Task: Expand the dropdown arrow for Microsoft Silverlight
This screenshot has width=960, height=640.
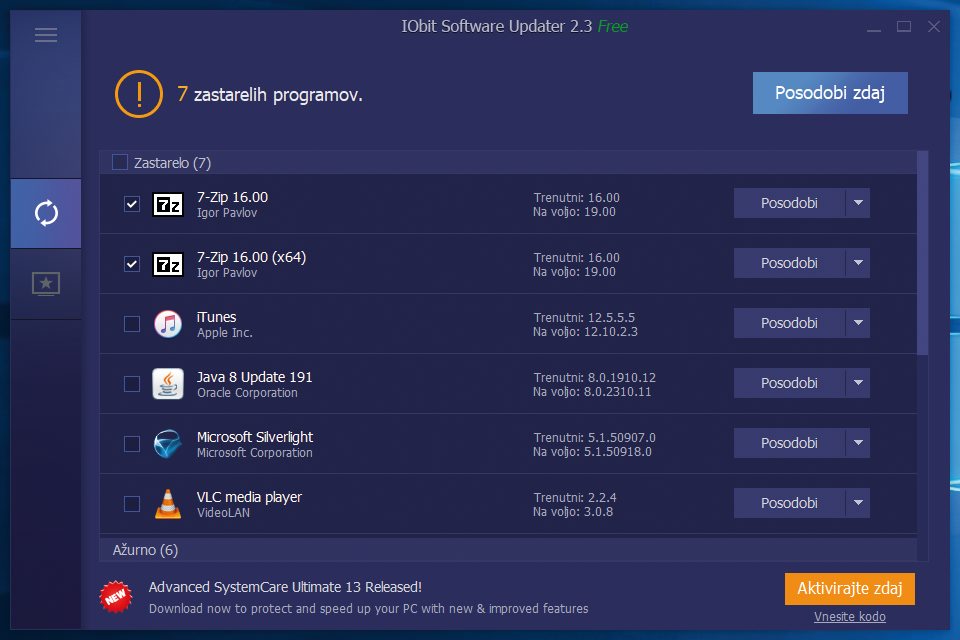Action: pos(858,443)
